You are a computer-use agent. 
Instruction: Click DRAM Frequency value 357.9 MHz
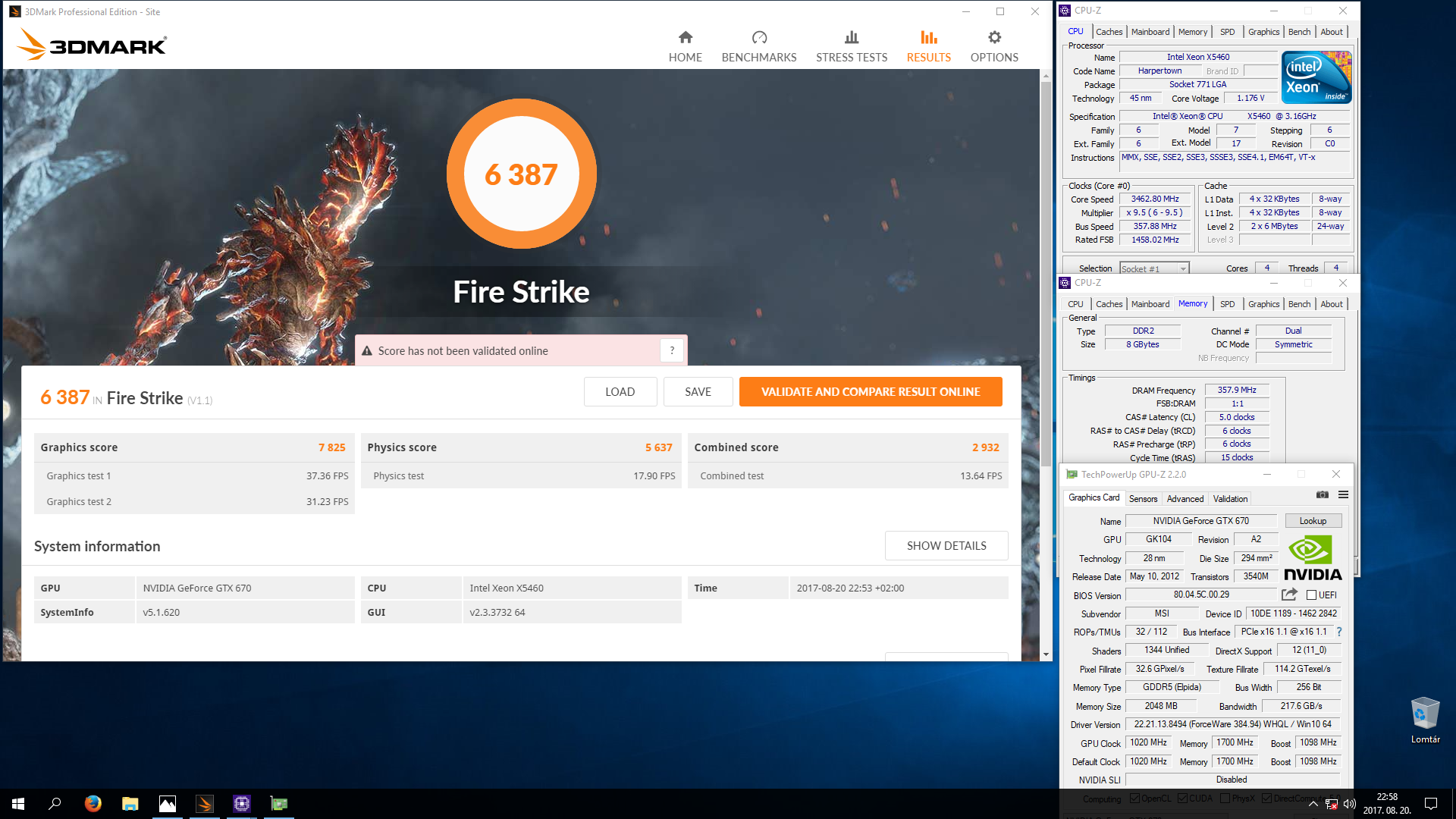click(x=1237, y=390)
